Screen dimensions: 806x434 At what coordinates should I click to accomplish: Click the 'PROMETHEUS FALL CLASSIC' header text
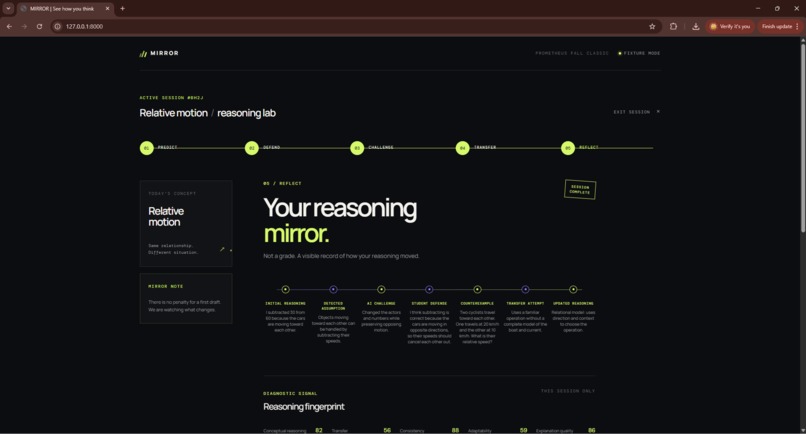(x=572, y=53)
